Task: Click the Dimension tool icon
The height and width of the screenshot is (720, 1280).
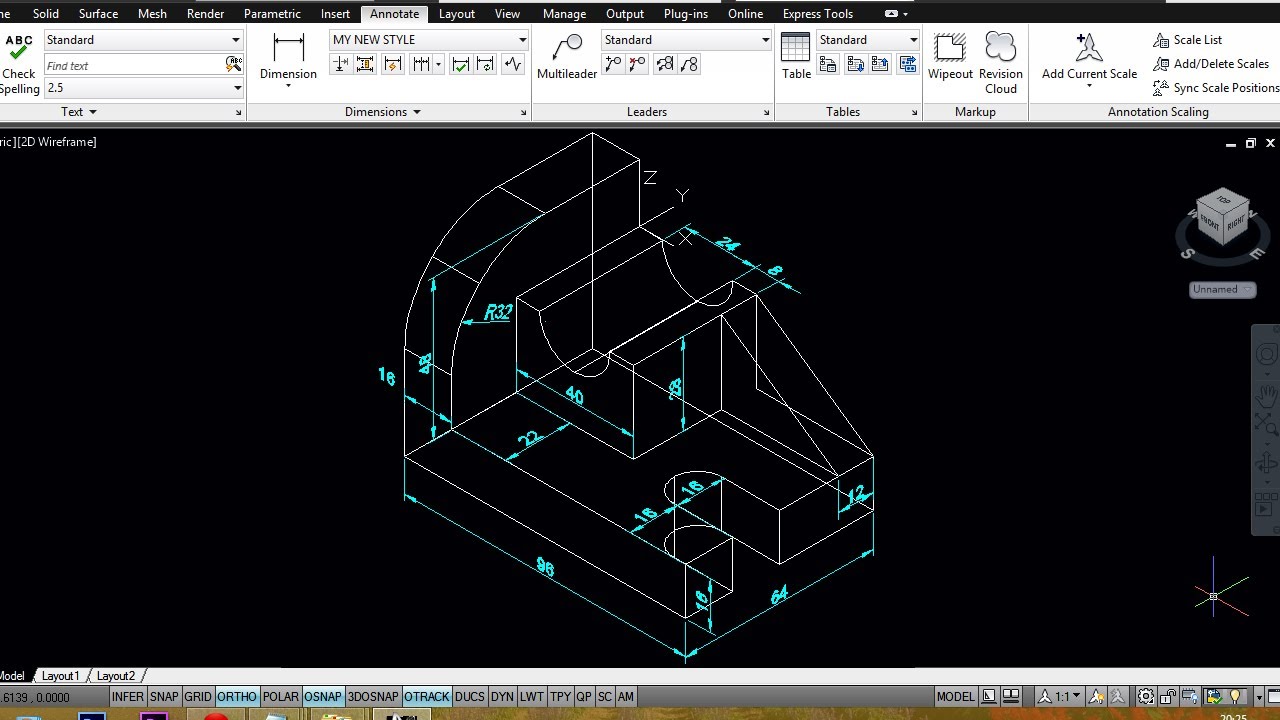Action: (288, 48)
